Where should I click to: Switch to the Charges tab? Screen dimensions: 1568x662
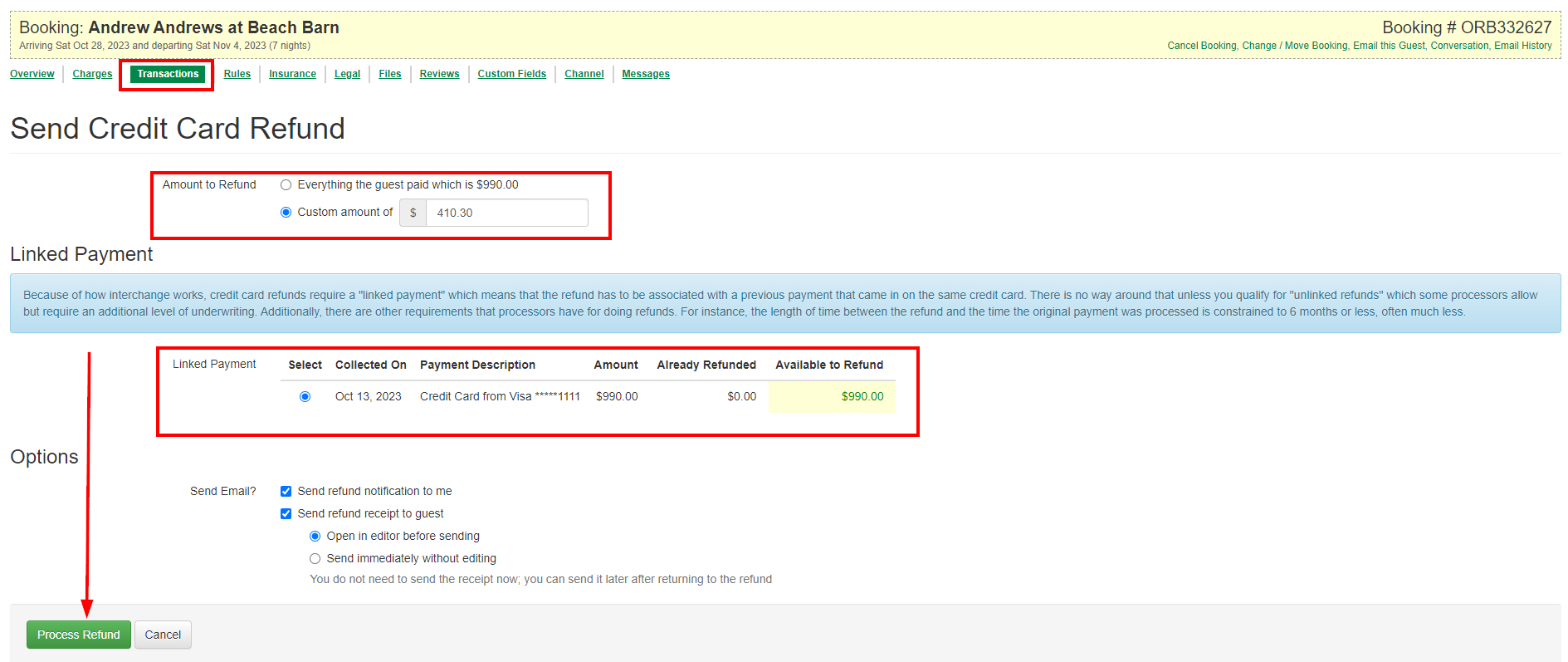92,74
